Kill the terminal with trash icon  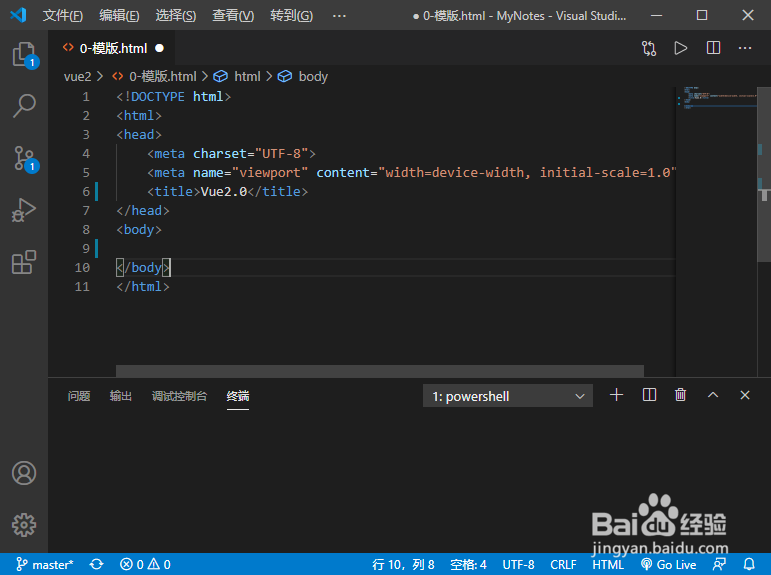(681, 395)
